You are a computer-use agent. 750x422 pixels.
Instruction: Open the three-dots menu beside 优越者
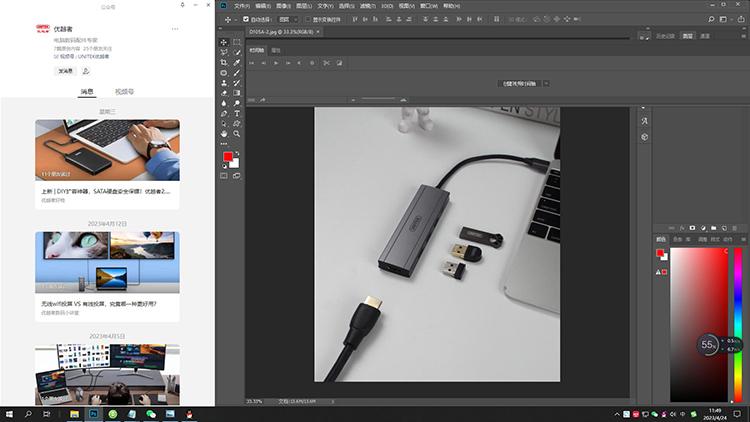175,28
